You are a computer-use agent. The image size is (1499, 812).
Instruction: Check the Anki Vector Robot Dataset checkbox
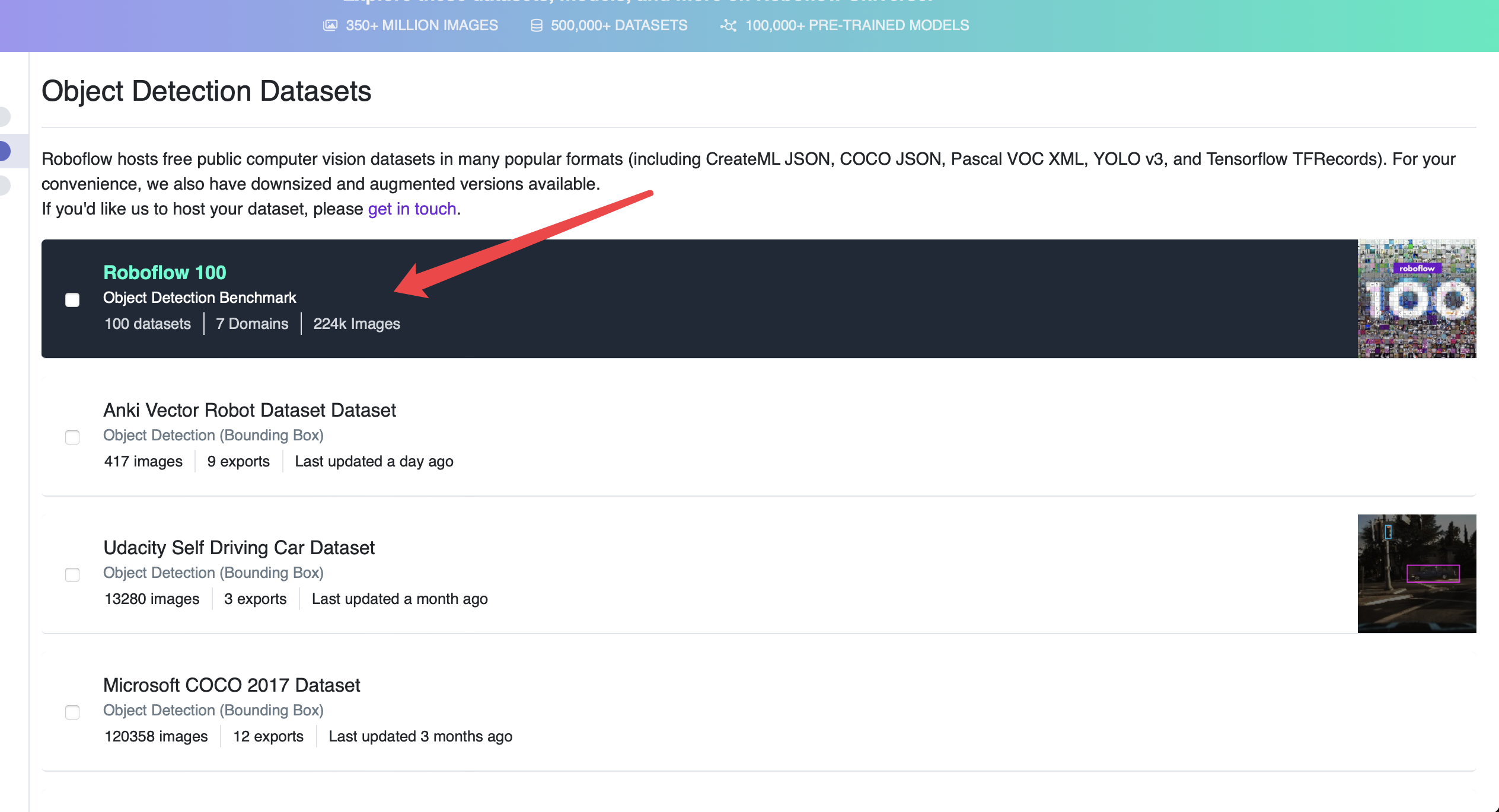point(72,437)
